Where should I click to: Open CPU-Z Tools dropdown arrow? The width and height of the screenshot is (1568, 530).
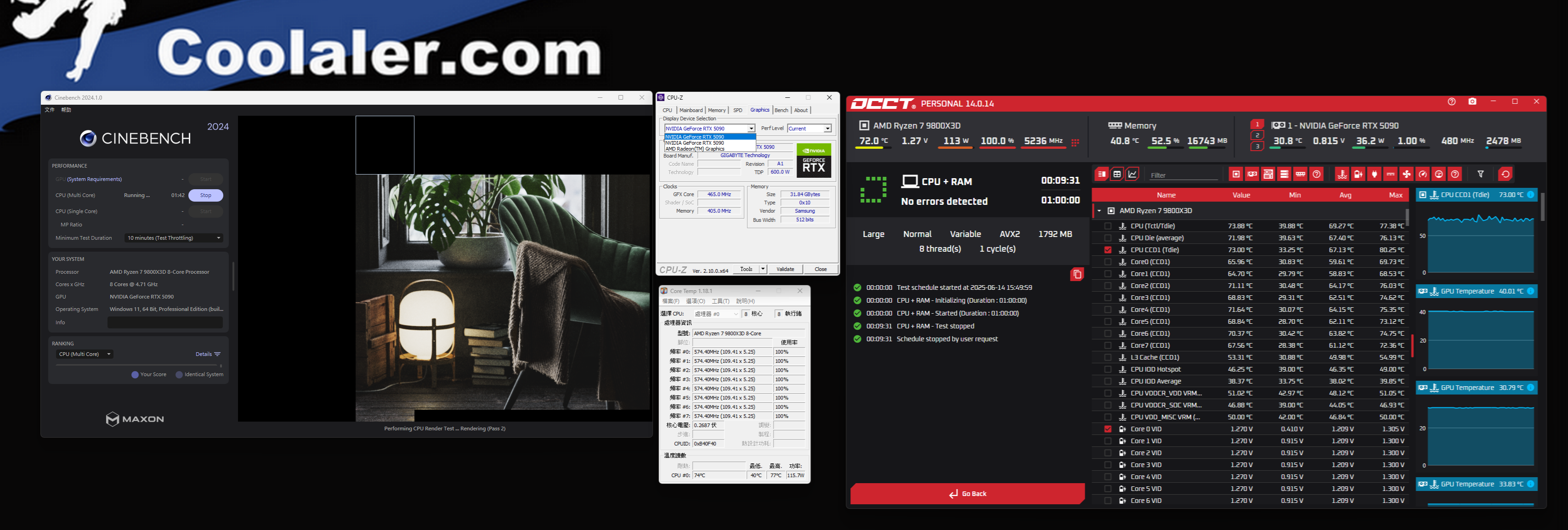point(763,269)
